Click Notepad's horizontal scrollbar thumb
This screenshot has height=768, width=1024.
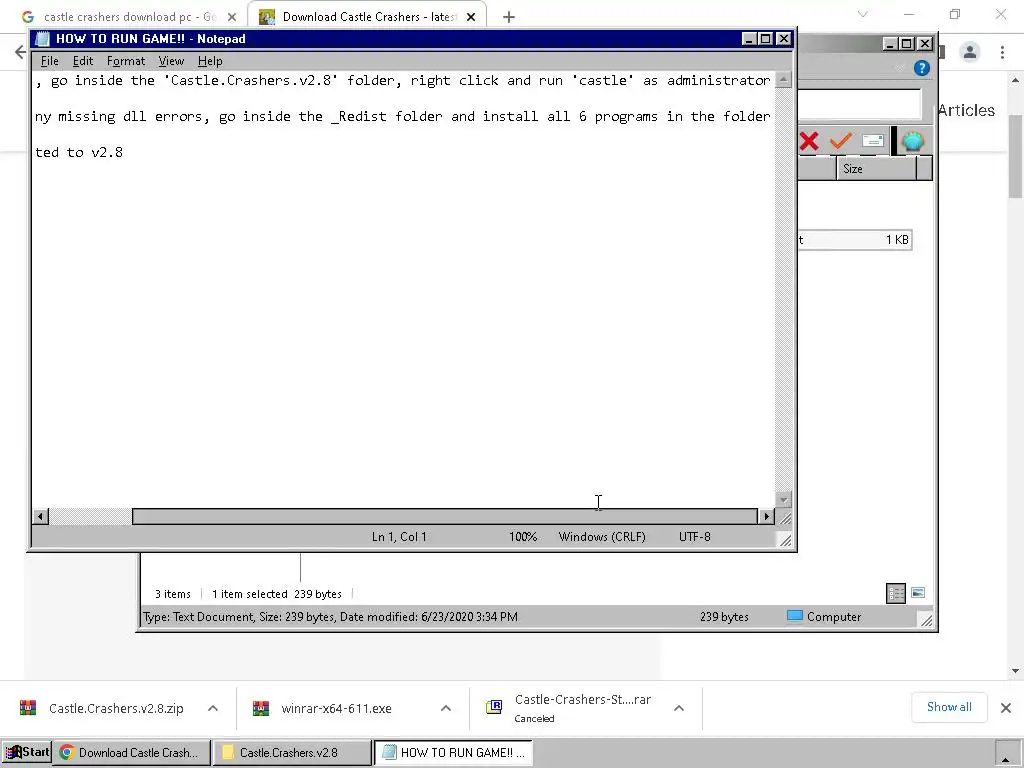445,517
